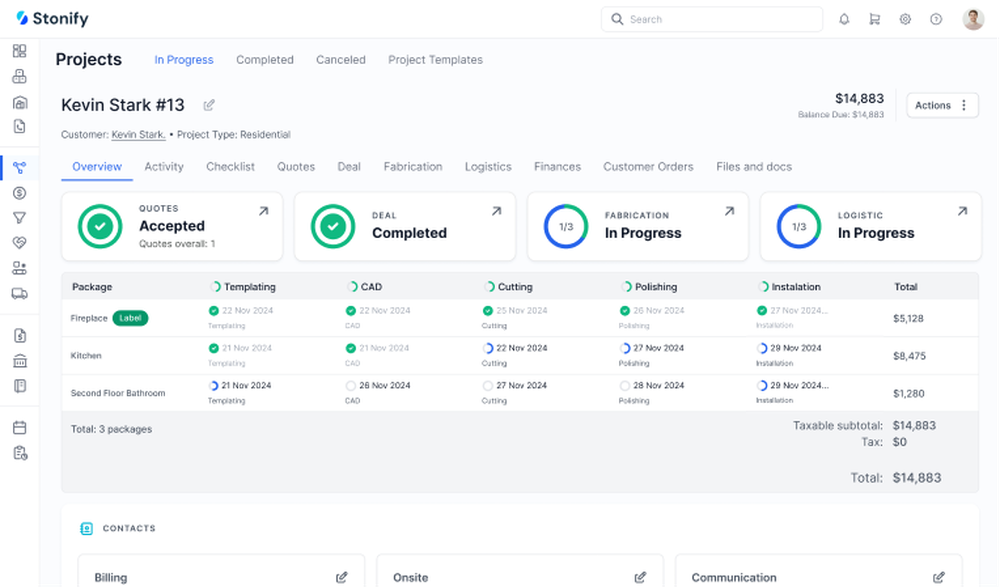The height and width of the screenshot is (587, 1000).
Task: Open the Finances dollar icon in sidebar
Action: point(19,193)
